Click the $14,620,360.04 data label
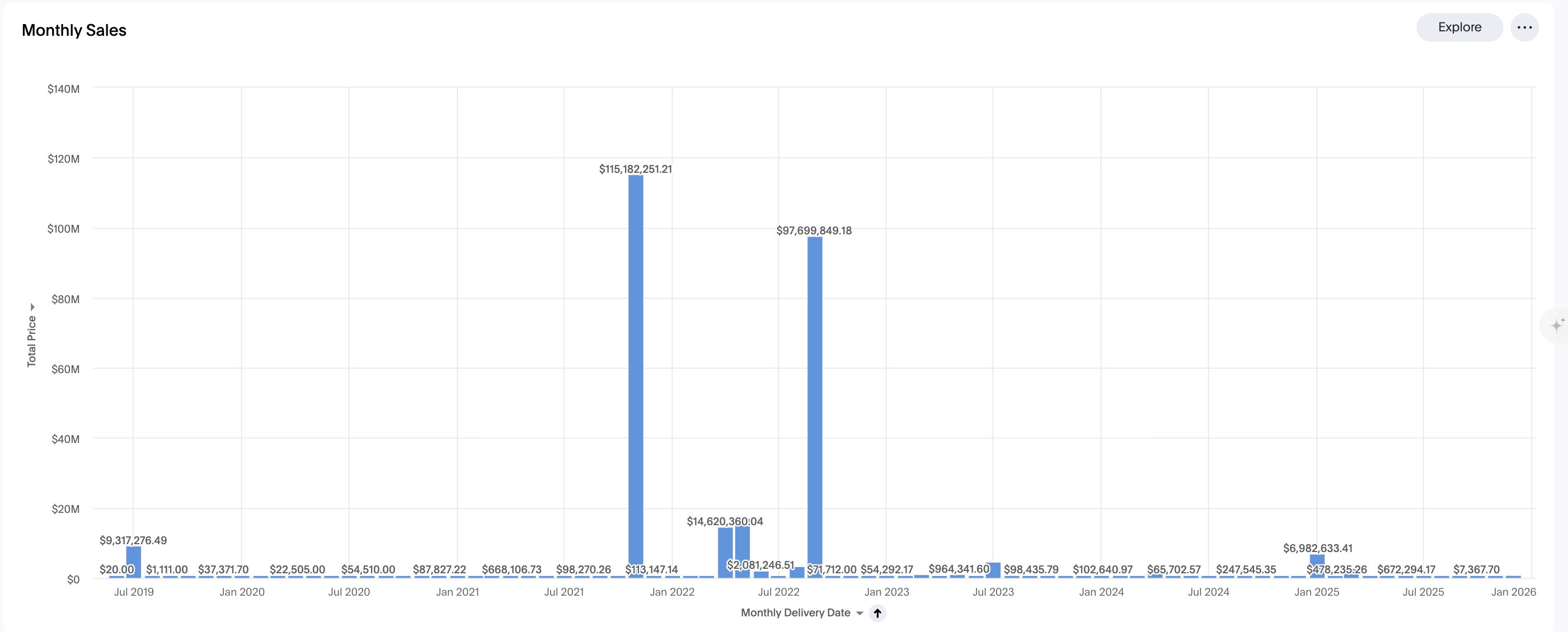The height and width of the screenshot is (632, 1568). click(x=724, y=521)
